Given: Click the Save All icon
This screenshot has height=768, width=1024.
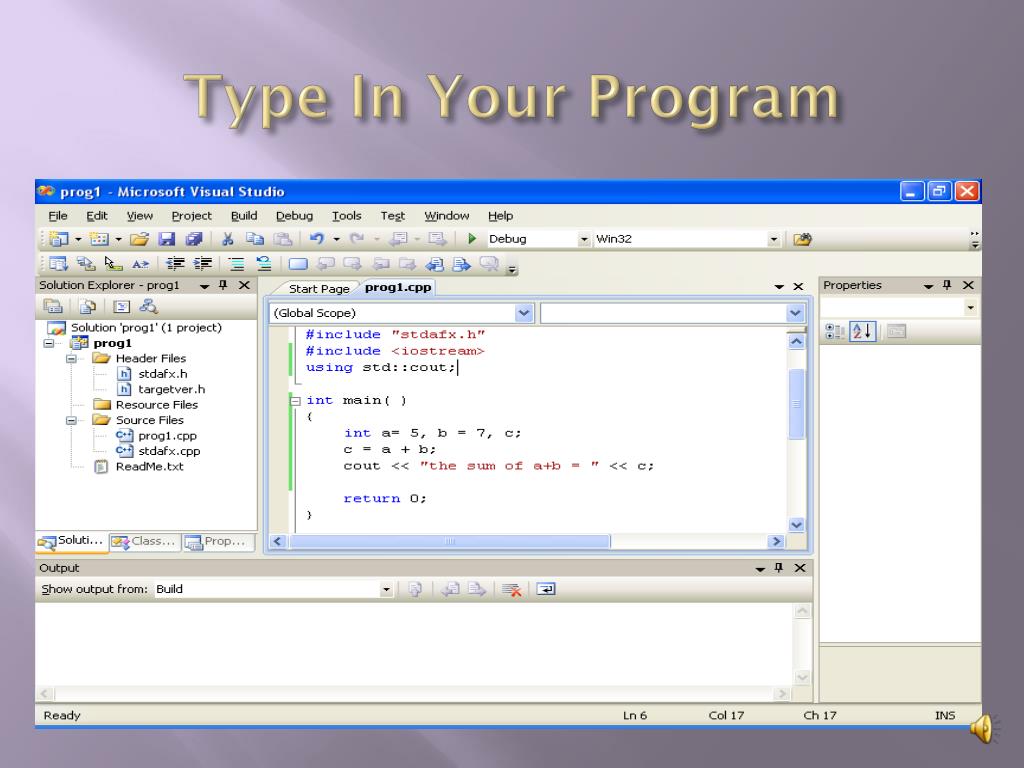Looking at the screenshot, I should pos(194,239).
